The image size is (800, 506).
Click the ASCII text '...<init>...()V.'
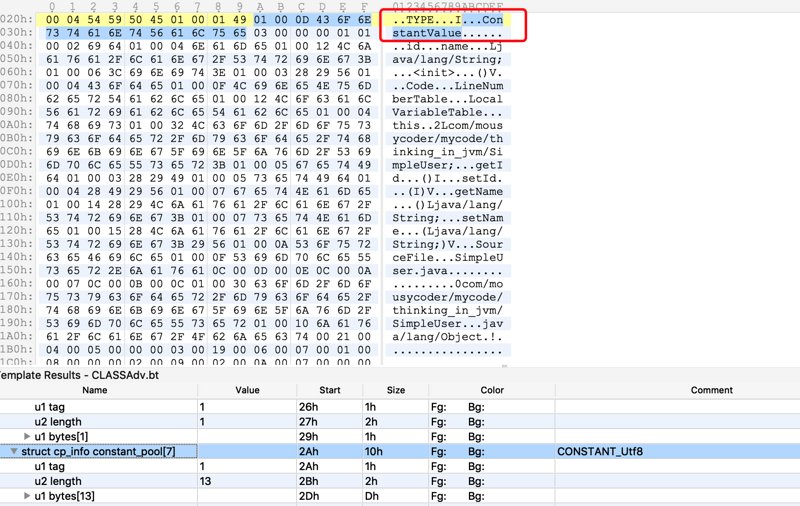click(447, 72)
